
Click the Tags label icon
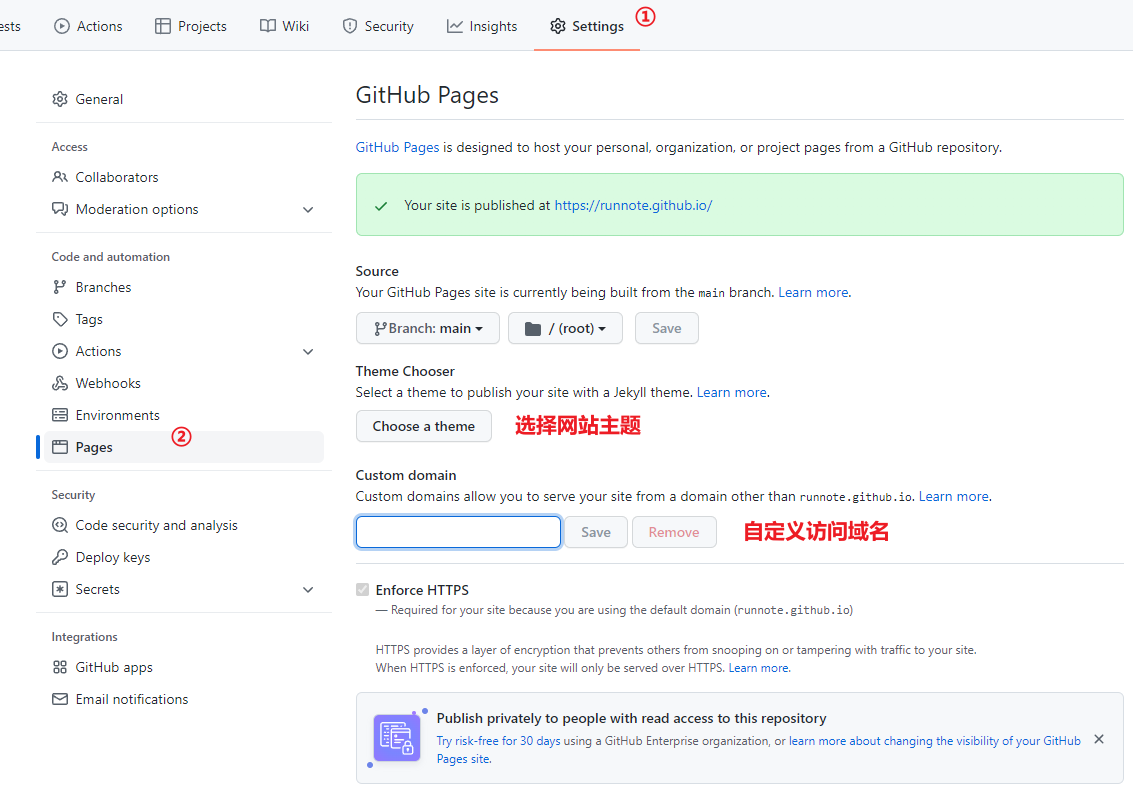tap(60, 319)
